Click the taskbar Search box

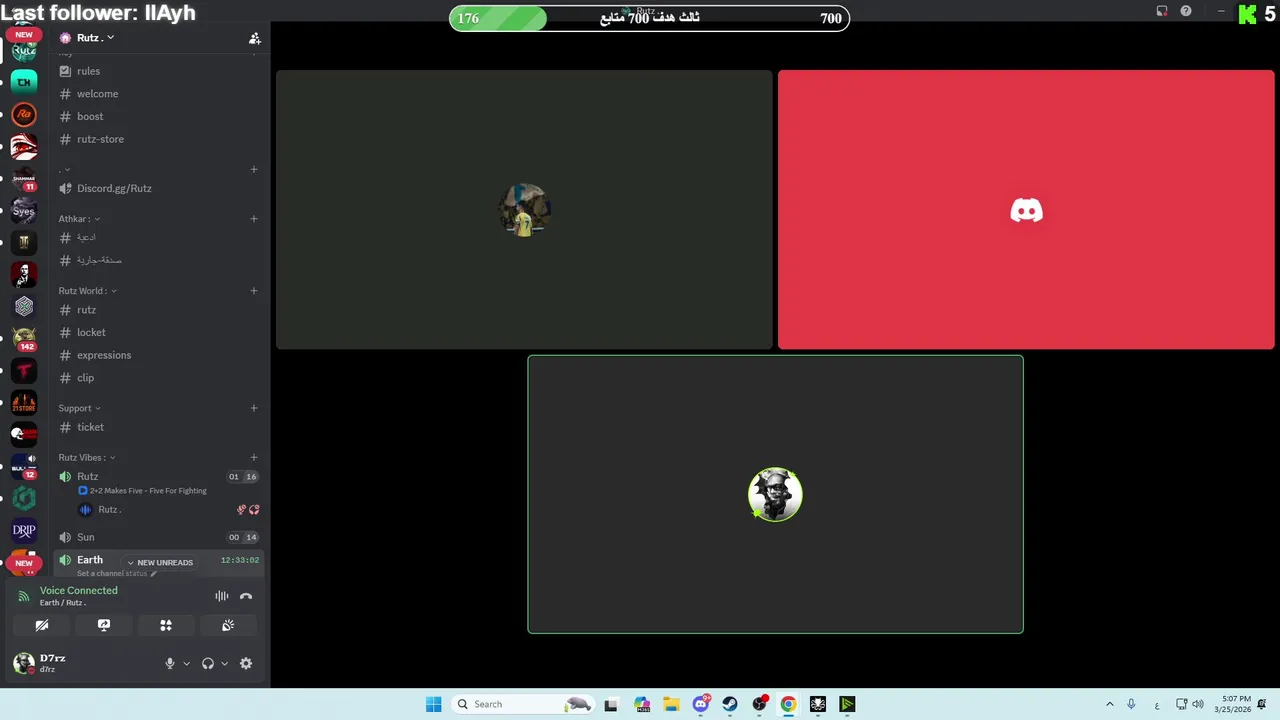[x=523, y=704]
